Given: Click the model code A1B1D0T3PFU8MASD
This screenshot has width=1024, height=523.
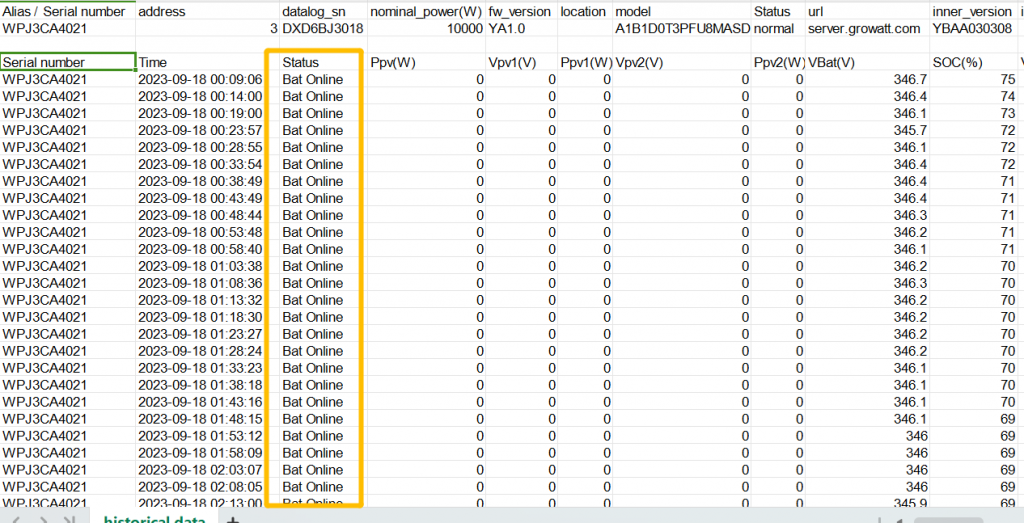Looking at the screenshot, I should (x=682, y=29).
